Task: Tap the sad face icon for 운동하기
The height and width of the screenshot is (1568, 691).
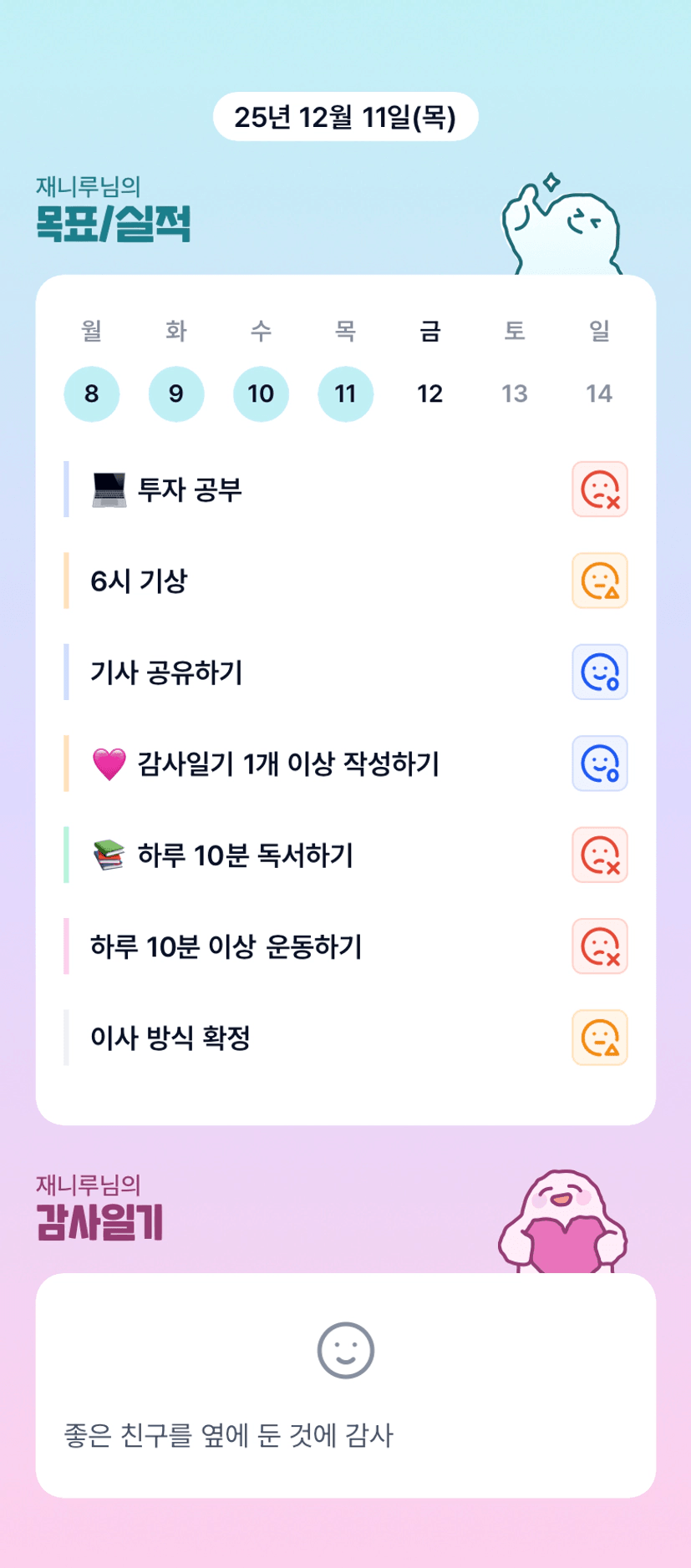Action: tap(599, 946)
